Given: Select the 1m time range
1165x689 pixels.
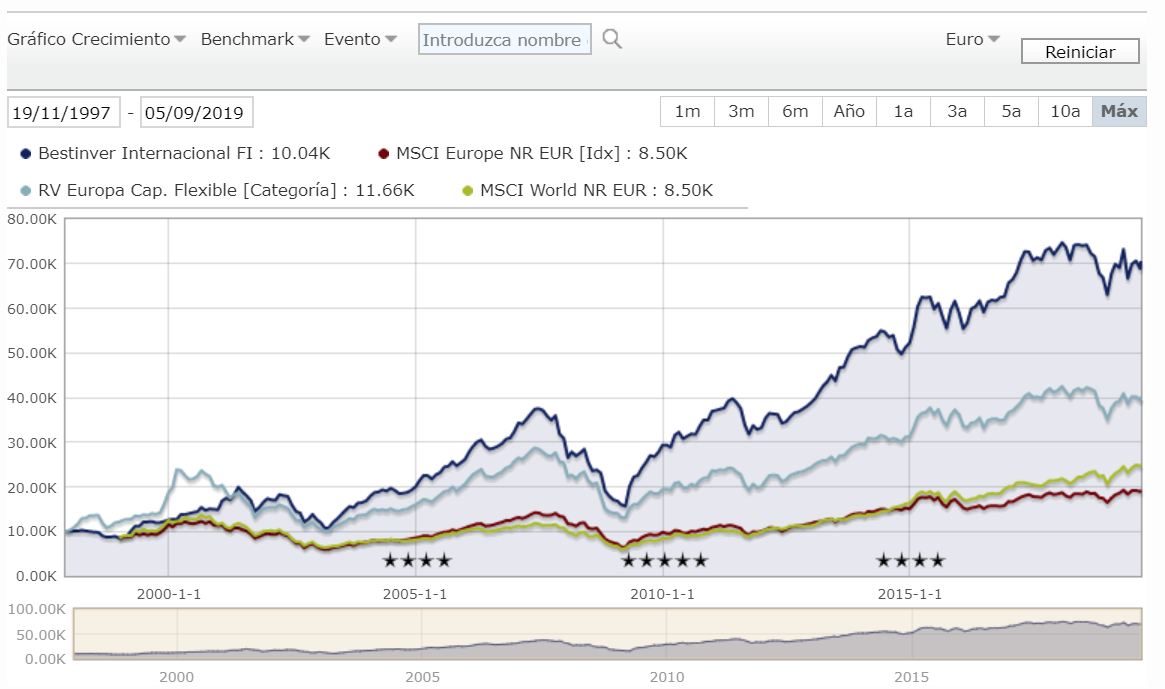Looking at the screenshot, I should (x=687, y=112).
